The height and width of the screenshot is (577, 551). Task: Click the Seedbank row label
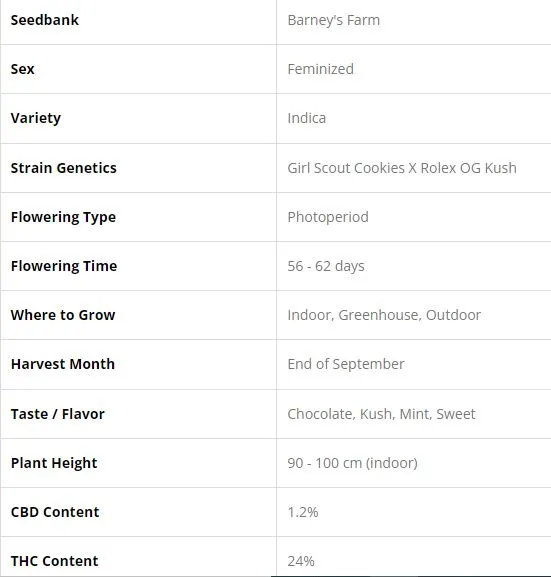[x=45, y=20]
